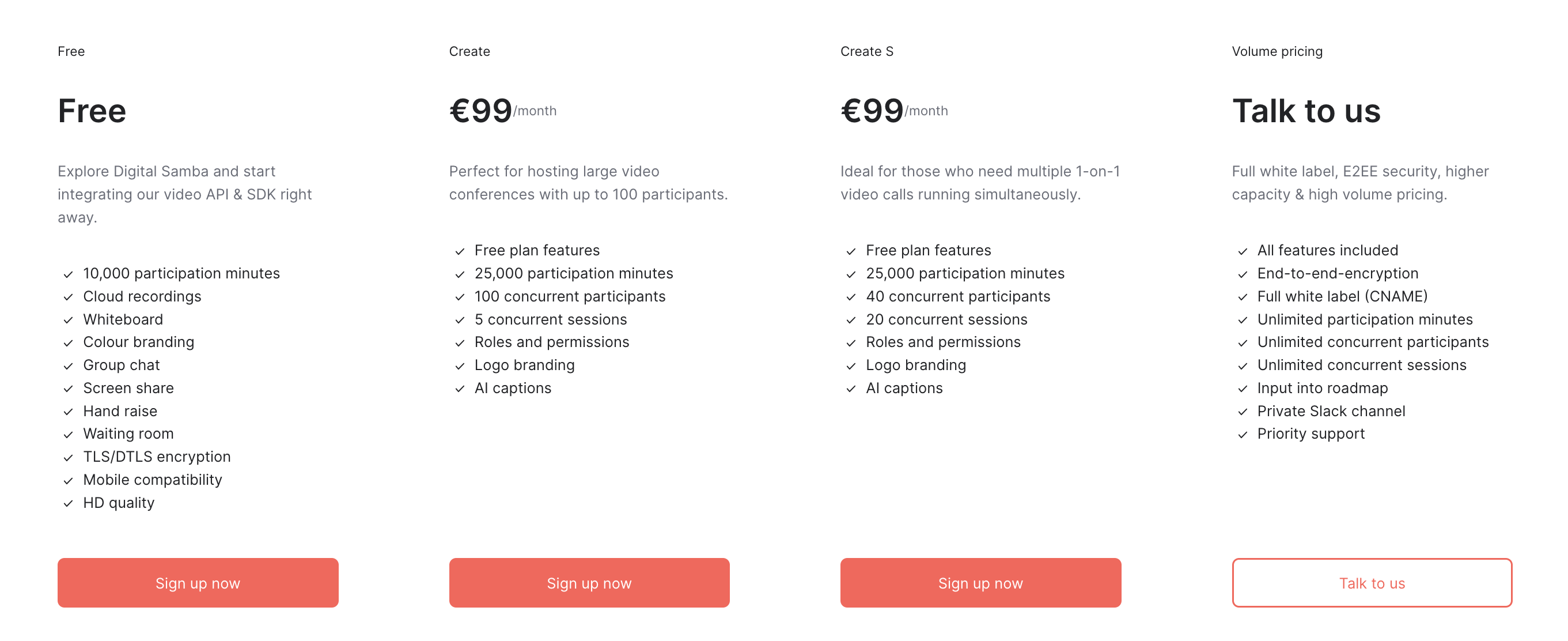Click the checkmark beside End-to-end-encryption
The height and width of the screenshot is (641, 1568).
click(x=1243, y=274)
